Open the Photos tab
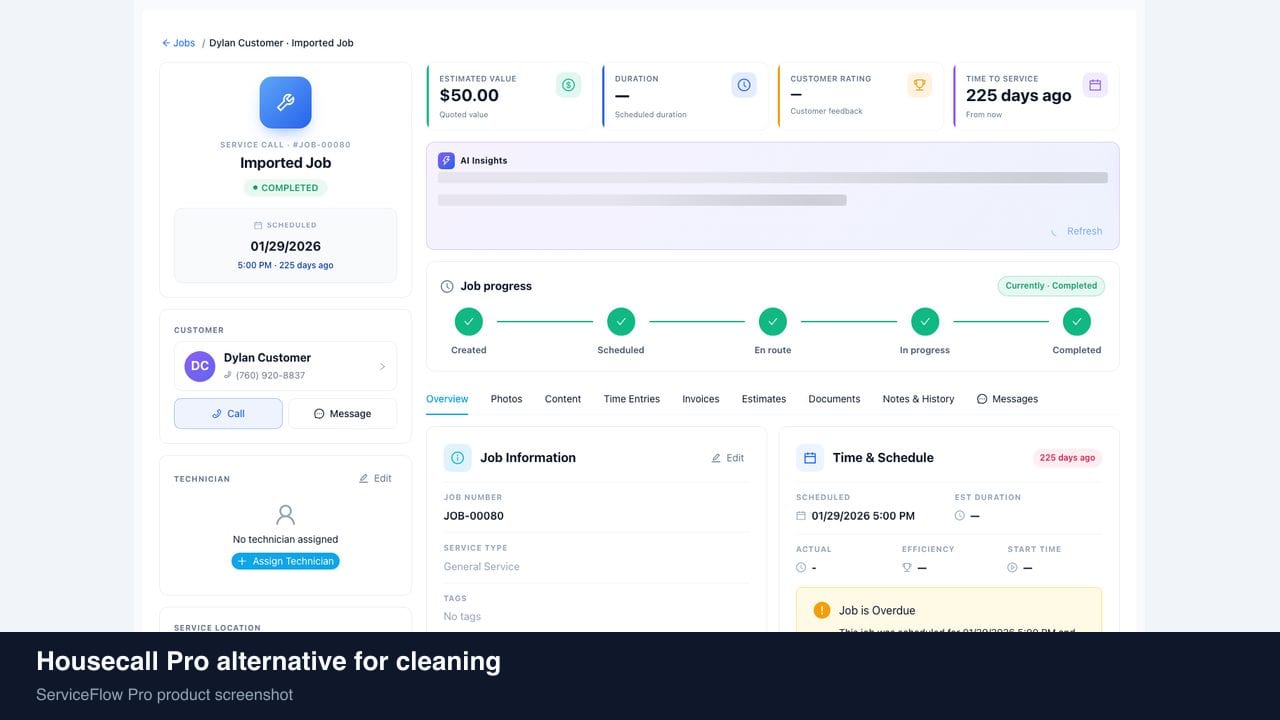1280x720 pixels. 506,399
